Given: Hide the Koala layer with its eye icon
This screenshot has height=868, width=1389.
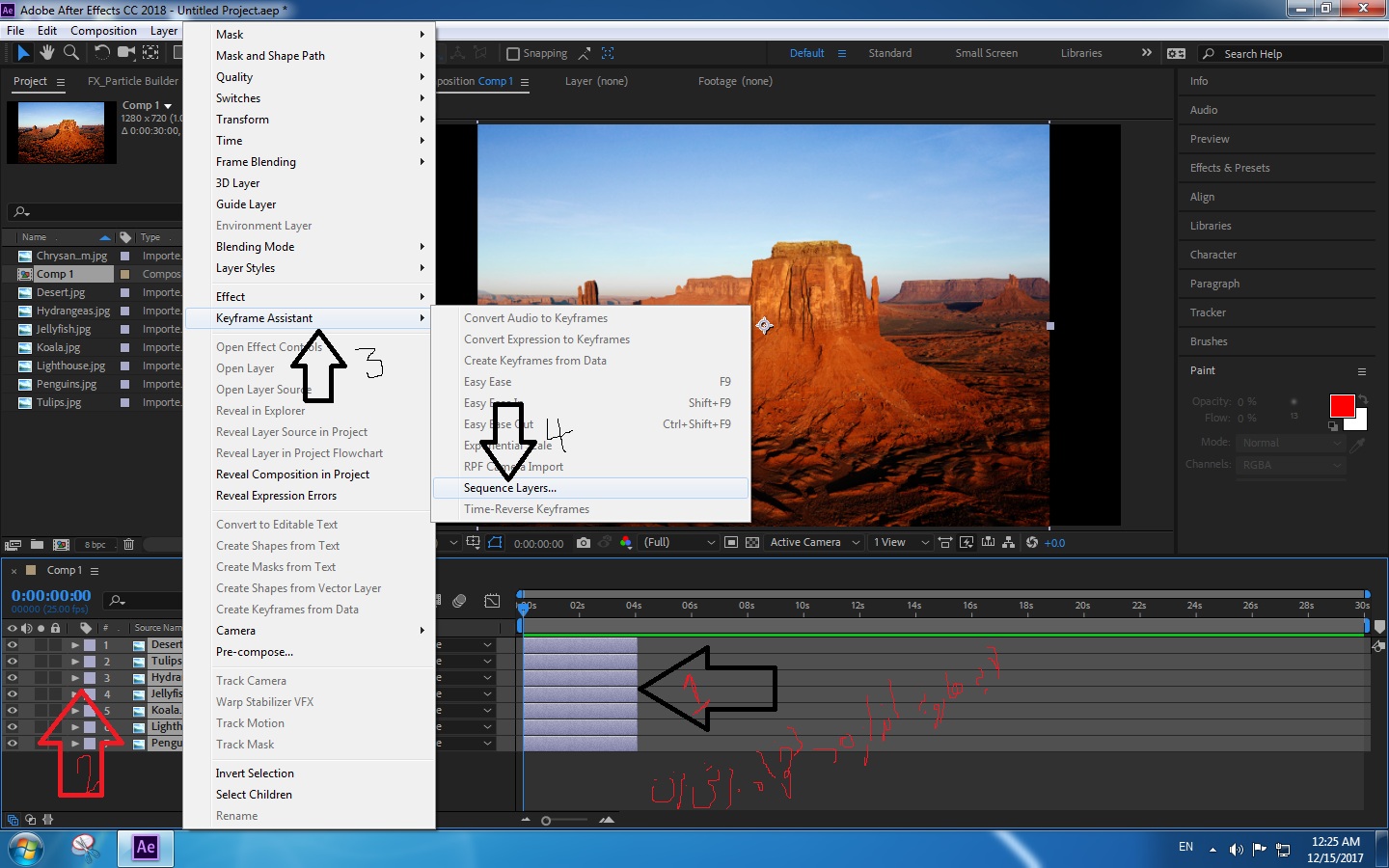Looking at the screenshot, I should [x=13, y=711].
